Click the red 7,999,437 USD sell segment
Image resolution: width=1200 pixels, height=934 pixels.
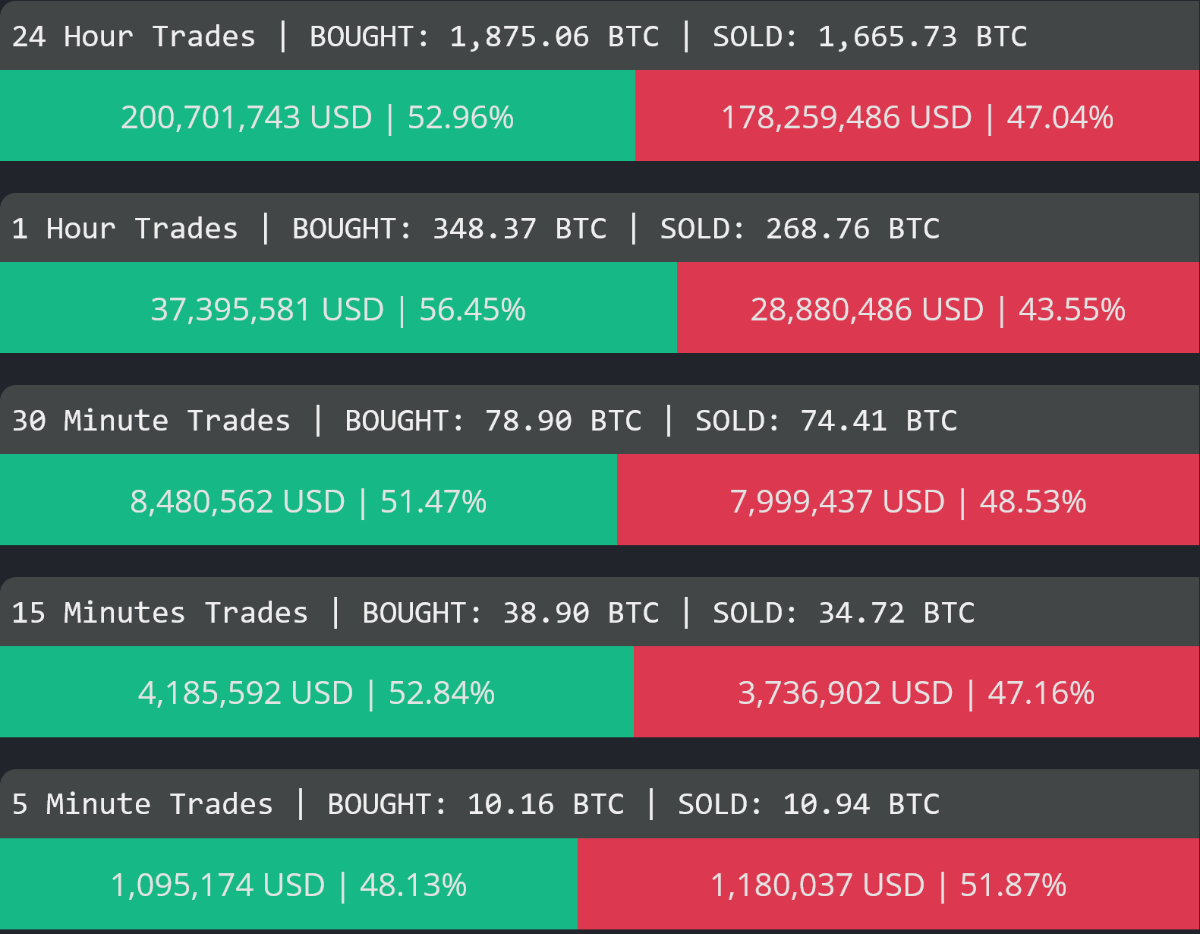908,501
